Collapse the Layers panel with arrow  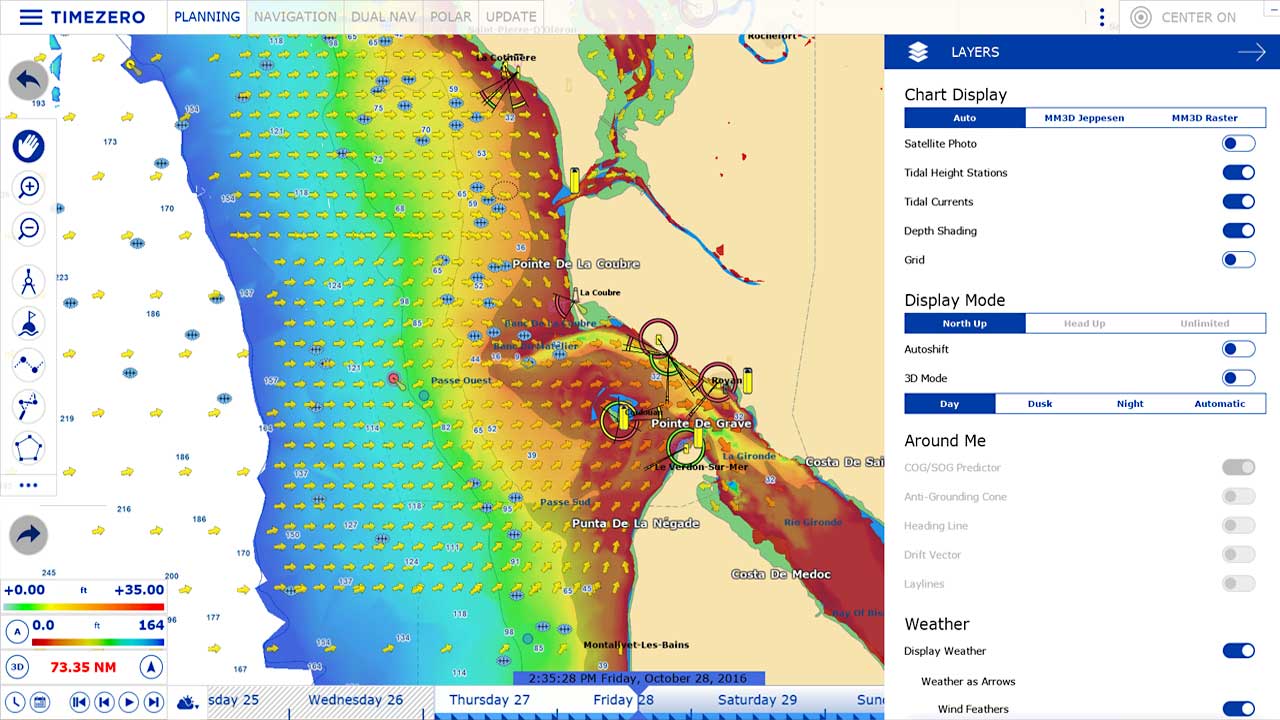tap(1251, 52)
